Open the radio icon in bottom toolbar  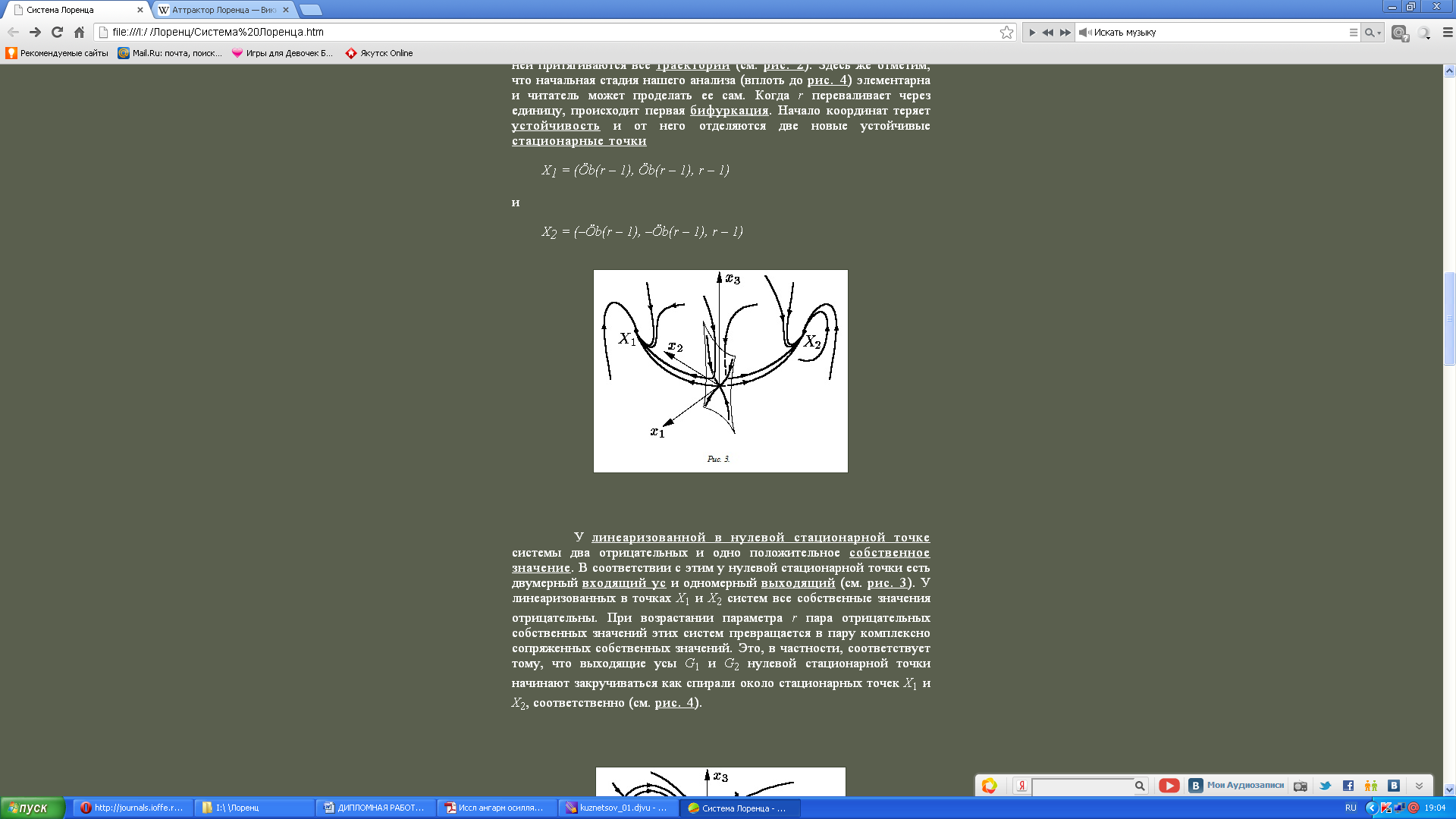[1301, 786]
